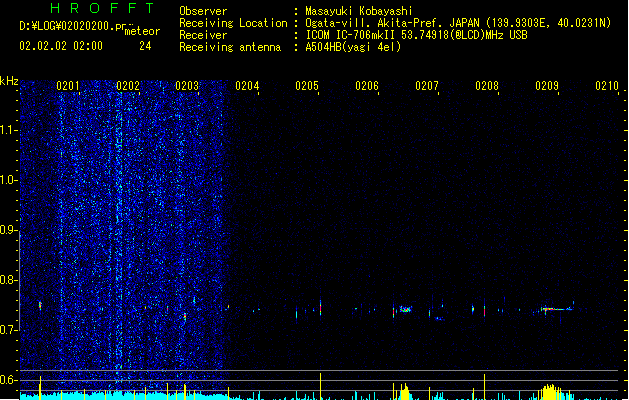
Task: Click the 0203 time marker
Action: click(x=187, y=86)
